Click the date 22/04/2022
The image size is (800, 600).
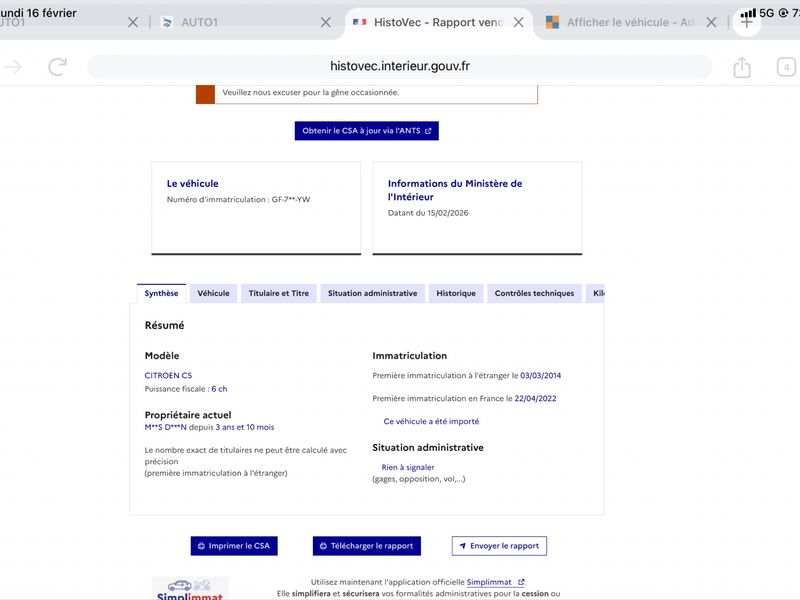[x=535, y=398]
